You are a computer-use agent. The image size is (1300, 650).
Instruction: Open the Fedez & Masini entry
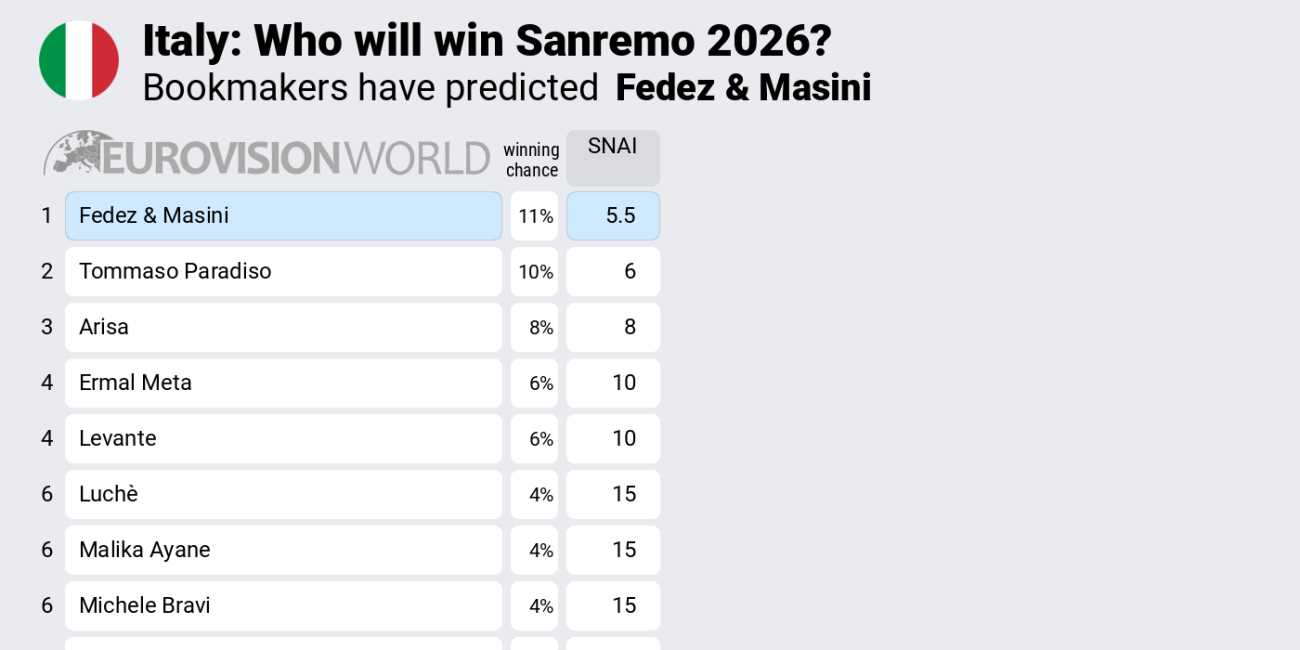coord(283,216)
